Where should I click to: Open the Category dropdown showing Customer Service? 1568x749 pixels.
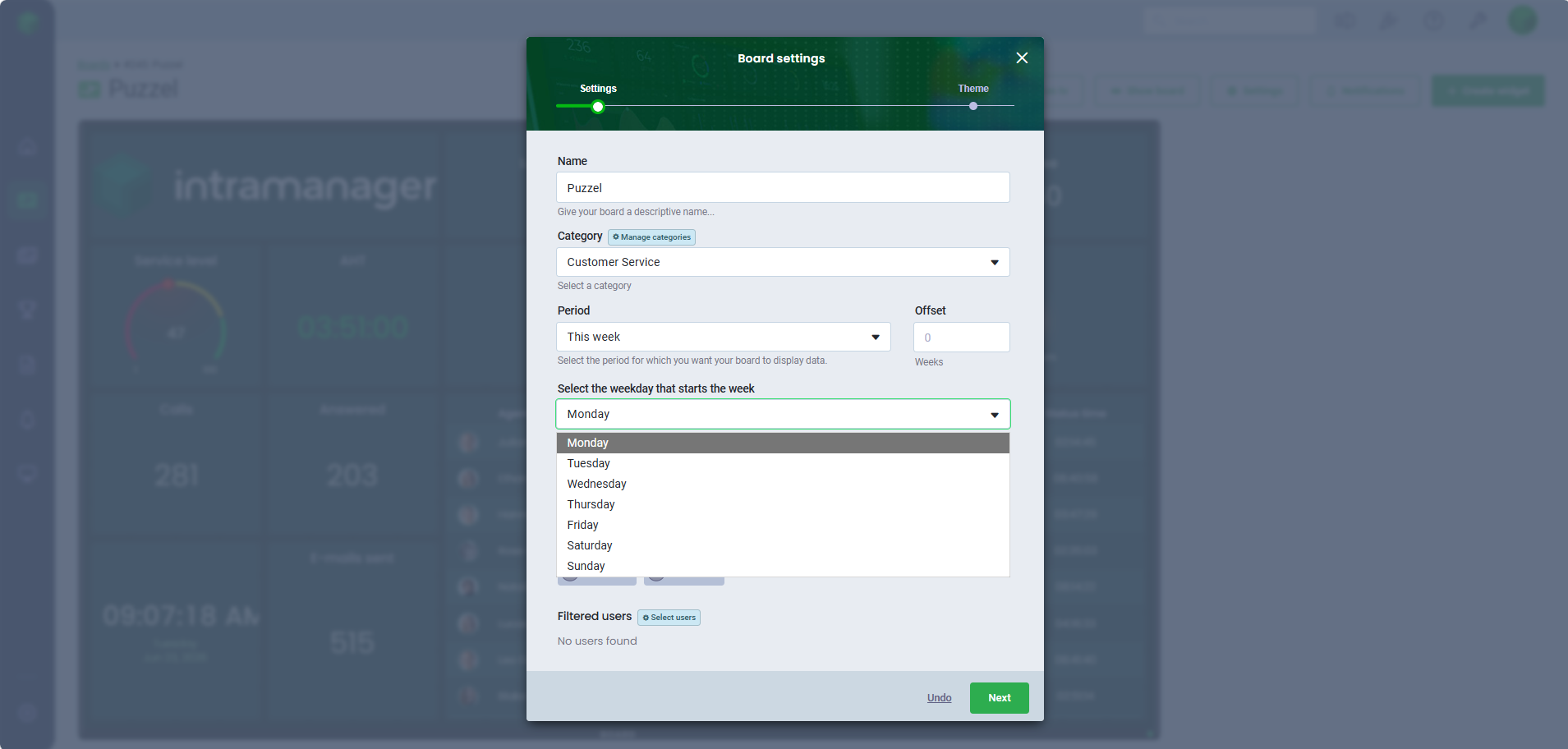click(783, 262)
